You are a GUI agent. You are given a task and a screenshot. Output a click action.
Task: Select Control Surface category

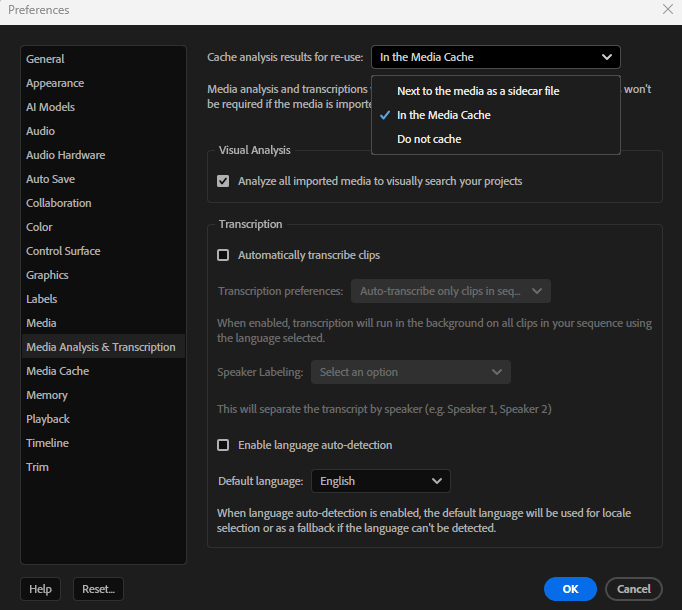point(103,251)
